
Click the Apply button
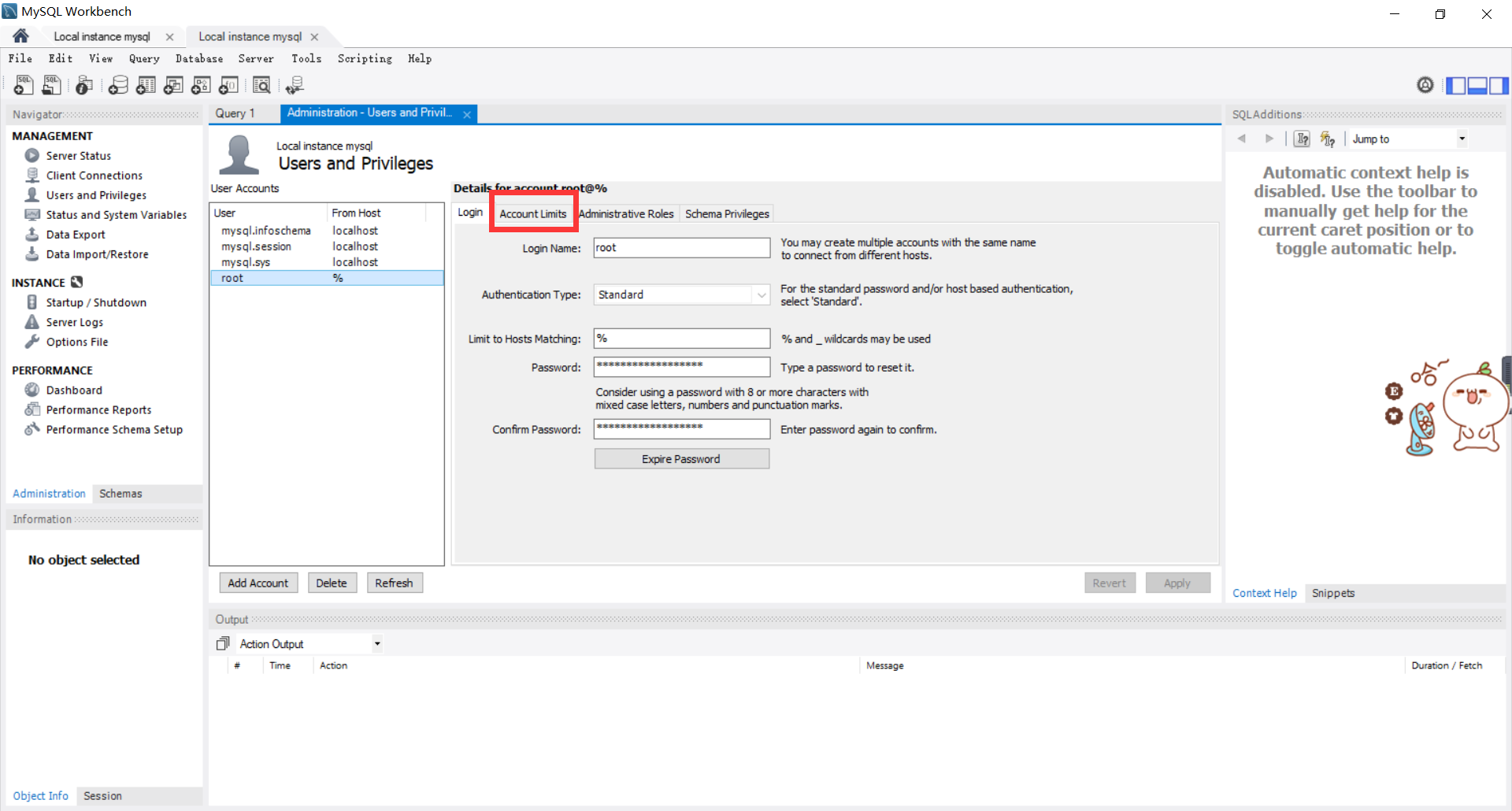coord(1177,583)
